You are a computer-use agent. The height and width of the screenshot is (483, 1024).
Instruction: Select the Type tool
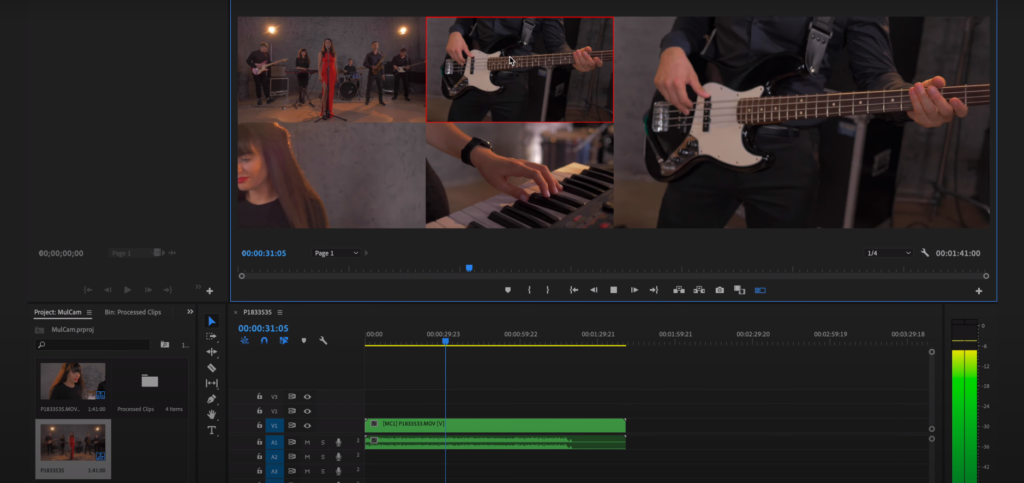point(211,430)
